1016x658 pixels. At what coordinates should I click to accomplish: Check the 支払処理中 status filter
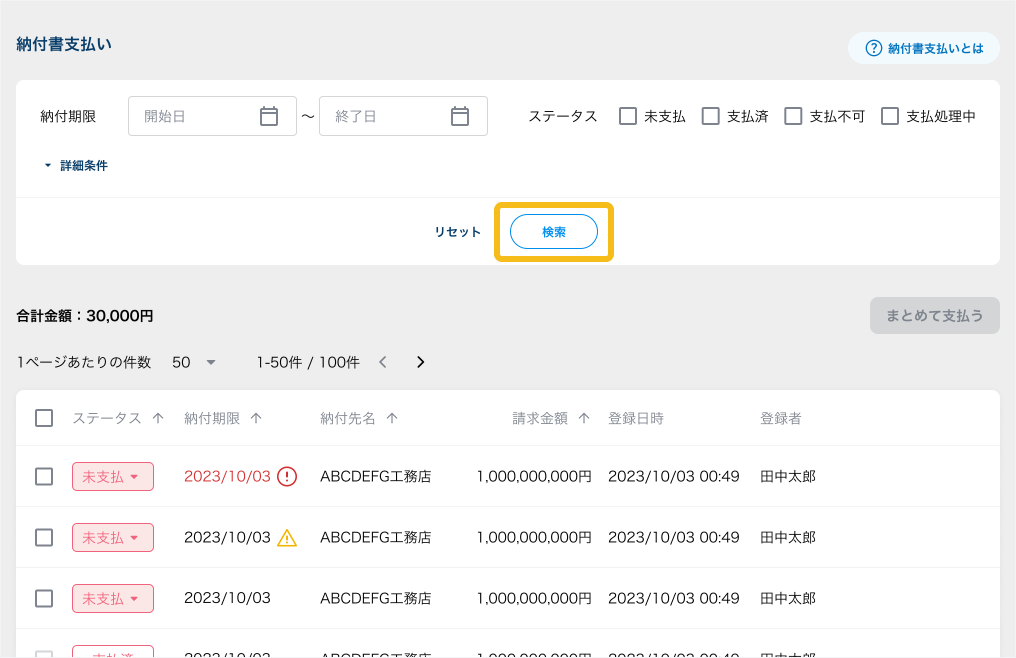[890, 116]
